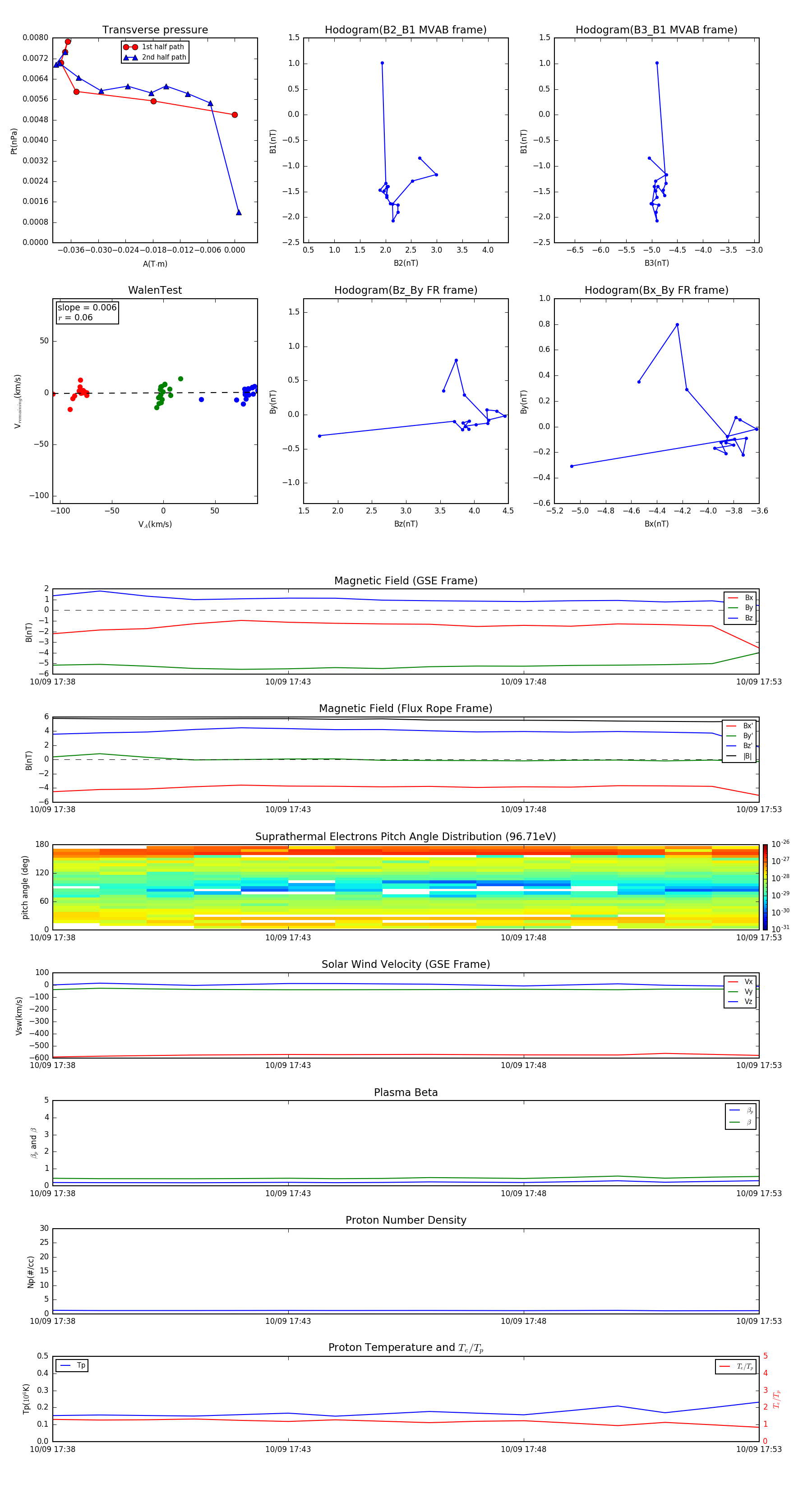
Task: Click the 'Solar Wind Velocity (GSE Frame)' title
Action: coord(406,965)
